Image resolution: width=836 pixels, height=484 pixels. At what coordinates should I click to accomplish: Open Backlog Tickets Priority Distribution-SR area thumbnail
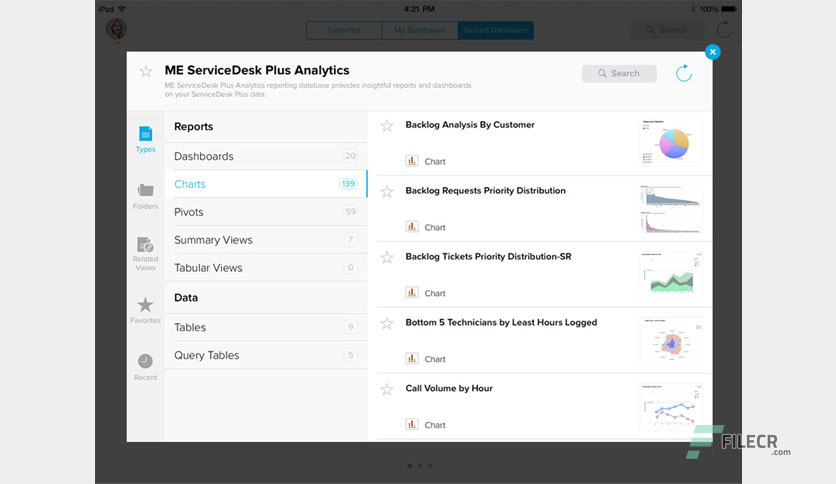(x=671, y=274)
